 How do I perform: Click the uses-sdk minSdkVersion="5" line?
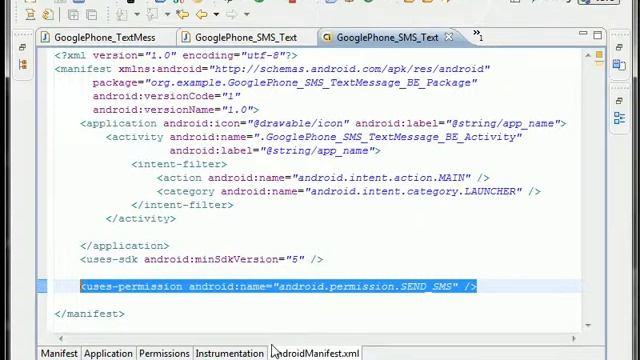click(202, 260)
